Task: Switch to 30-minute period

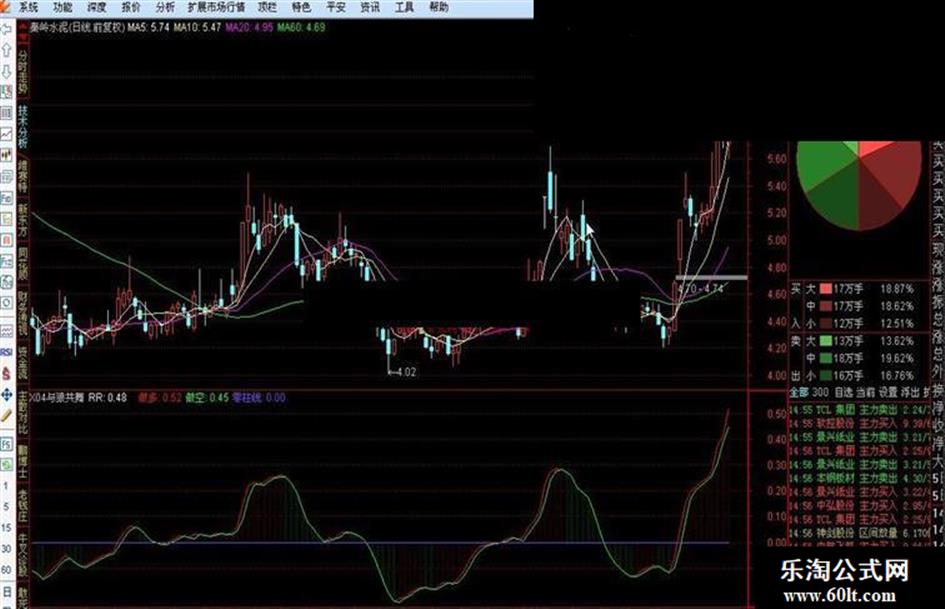Action: [6, 549]
